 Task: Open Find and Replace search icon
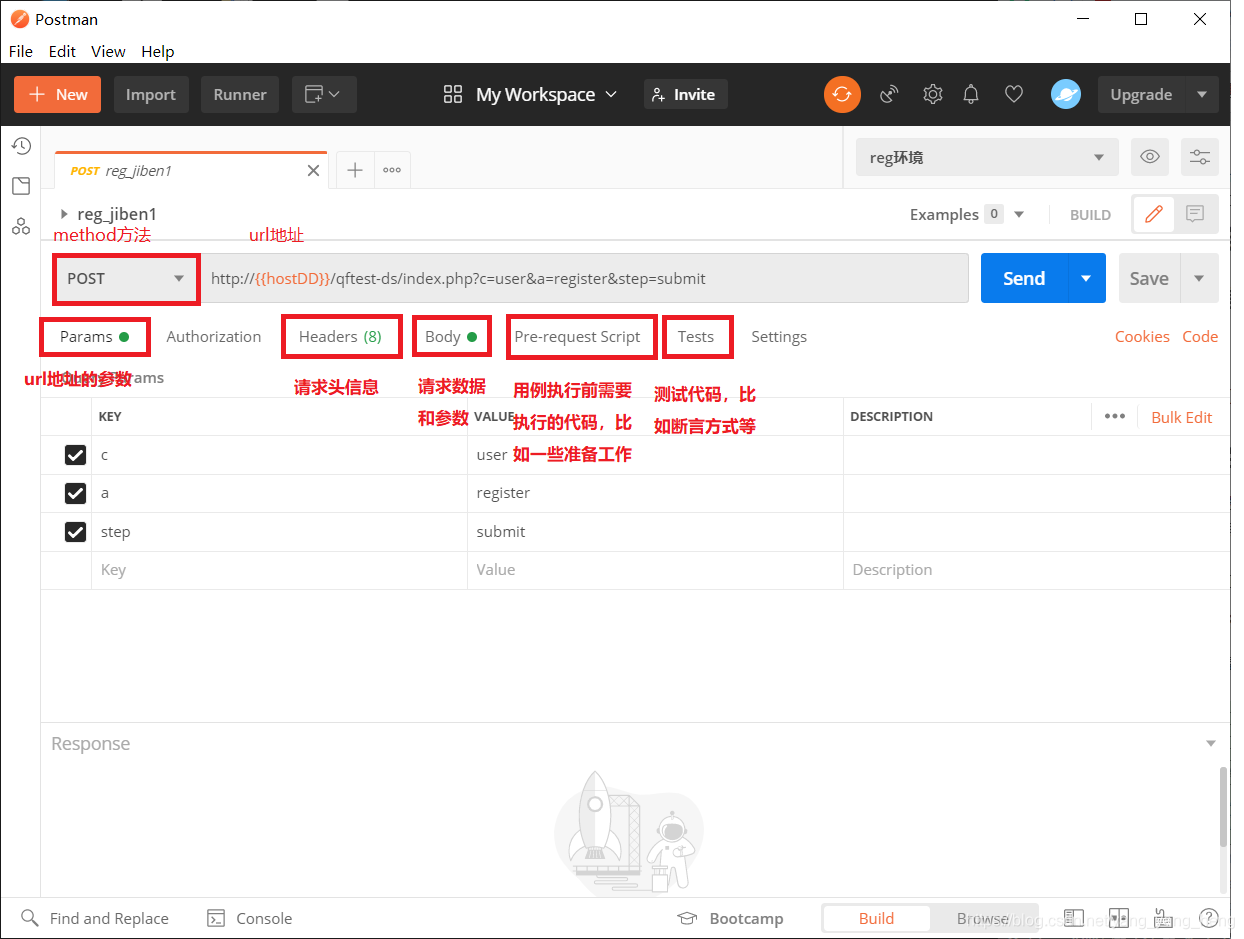(30, 918)
